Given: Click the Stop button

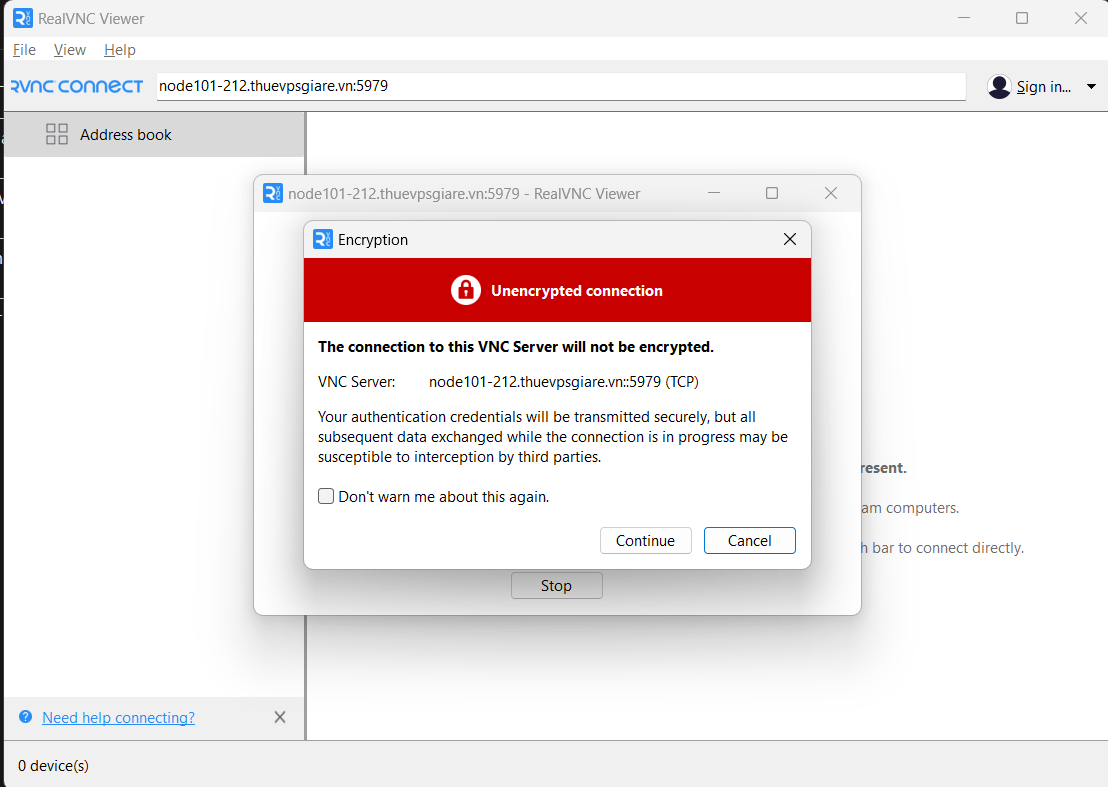Looking at the screenshot, I should 557,586.
